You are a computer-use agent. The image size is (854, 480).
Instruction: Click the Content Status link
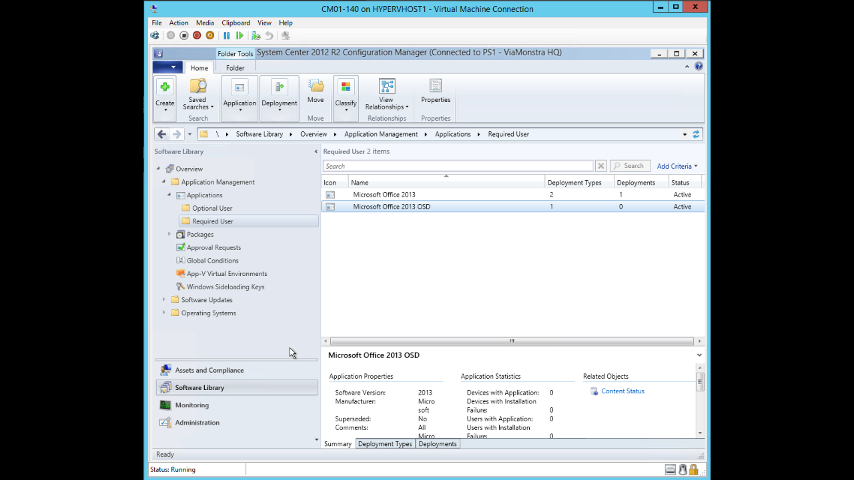tap(622, 391)
